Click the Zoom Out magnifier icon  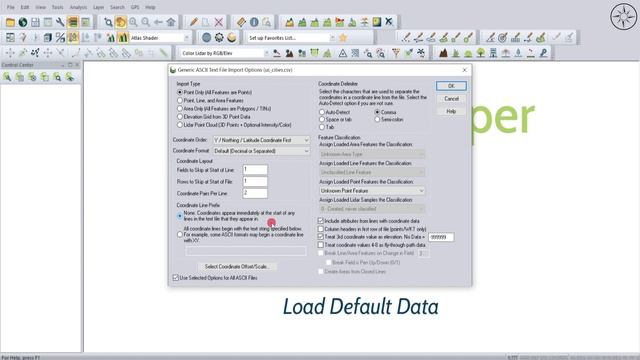pos(146,22)
